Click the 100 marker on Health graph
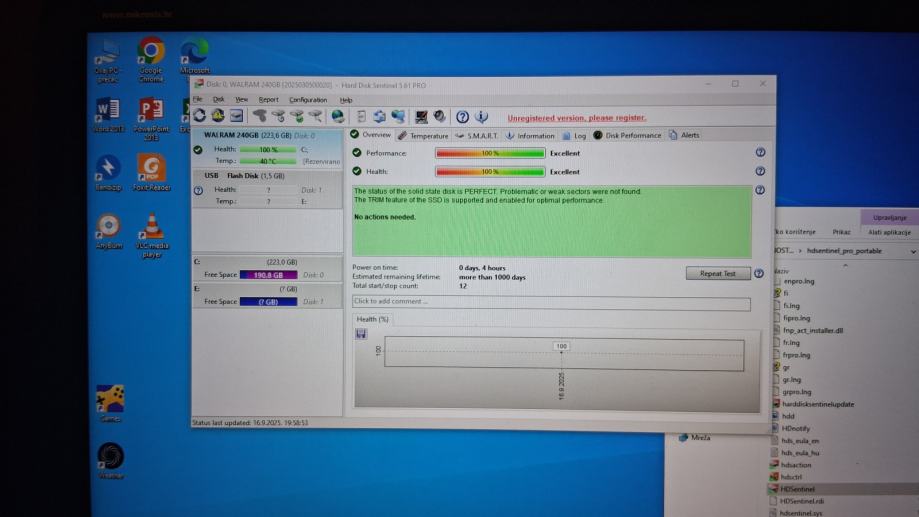Screen dimensions: 919x517 coord(561,346)
